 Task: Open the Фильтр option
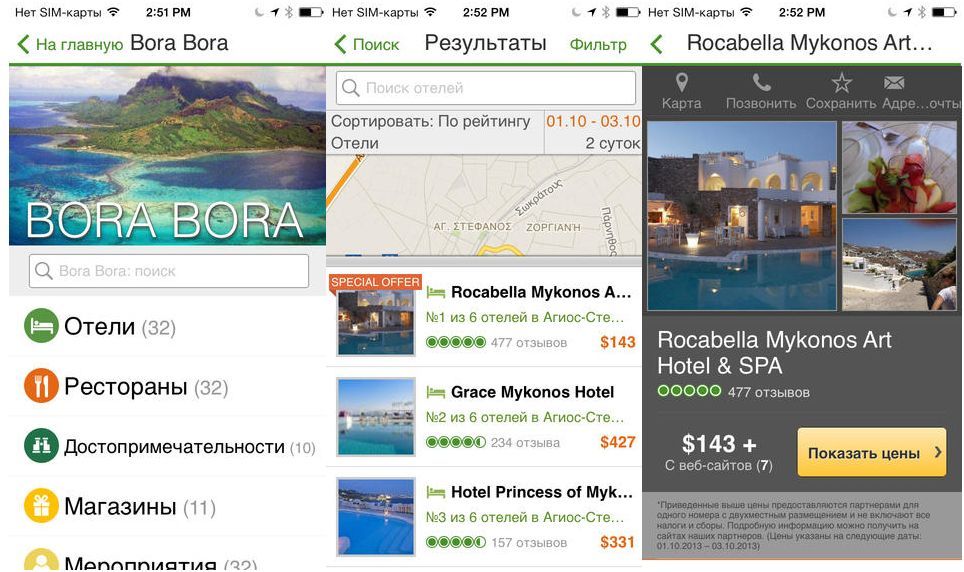(x=598, y=44)
